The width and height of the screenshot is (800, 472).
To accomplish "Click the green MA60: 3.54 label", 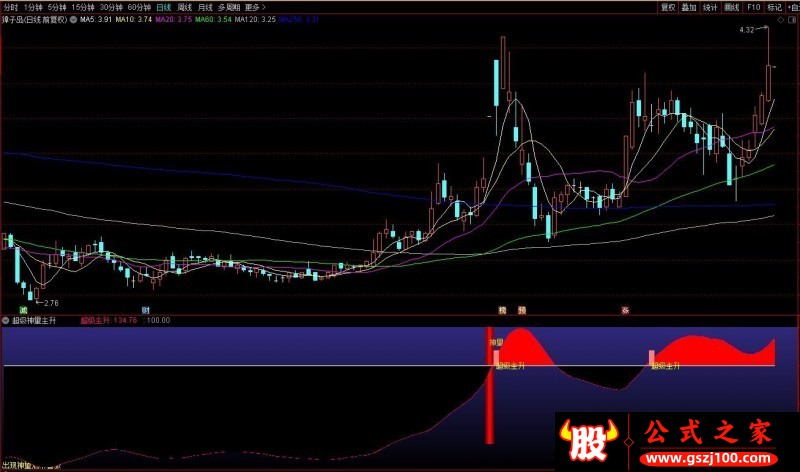I will coord(213,19).
